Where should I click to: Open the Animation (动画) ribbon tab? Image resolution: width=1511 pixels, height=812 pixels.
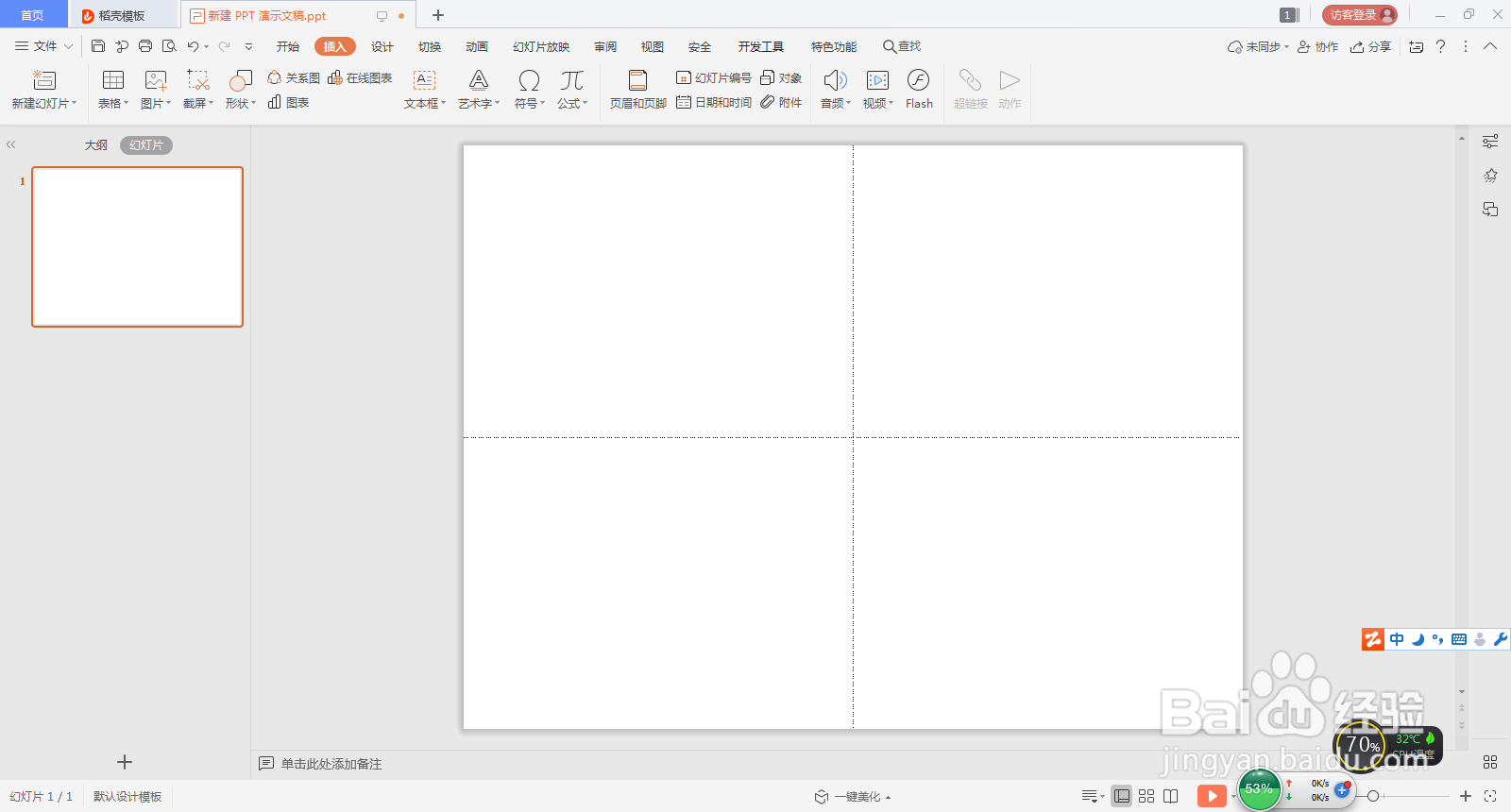tap(477, 46)
